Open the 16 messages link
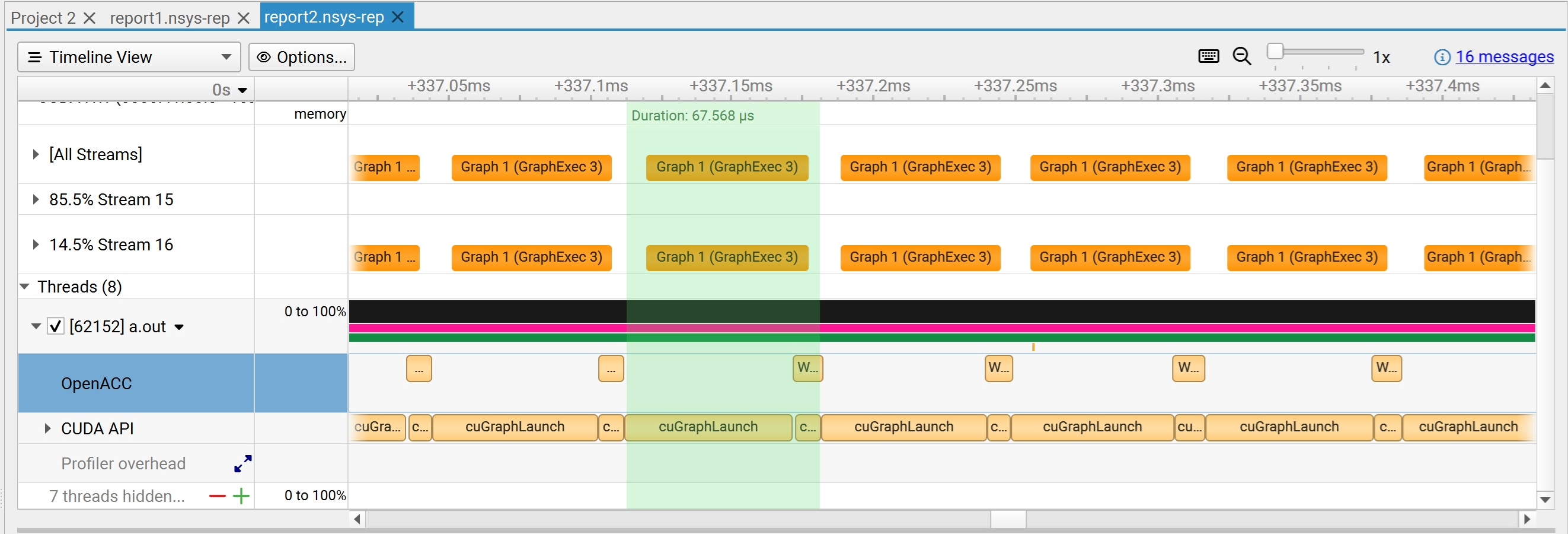The width and height of the screenshot is (1568, 534). coord(1505,56)
